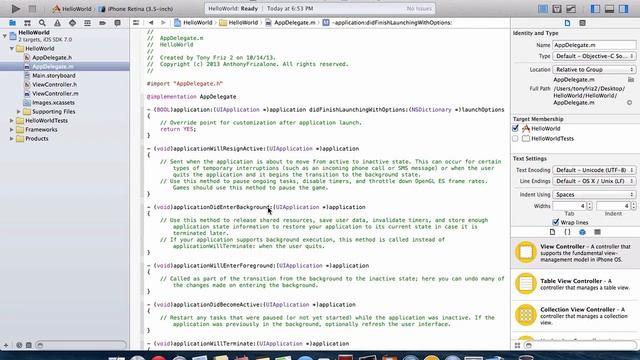Uncheck HelloWorld target membership
This screenshot has width=640, height=360.
[x=515, y=129]
